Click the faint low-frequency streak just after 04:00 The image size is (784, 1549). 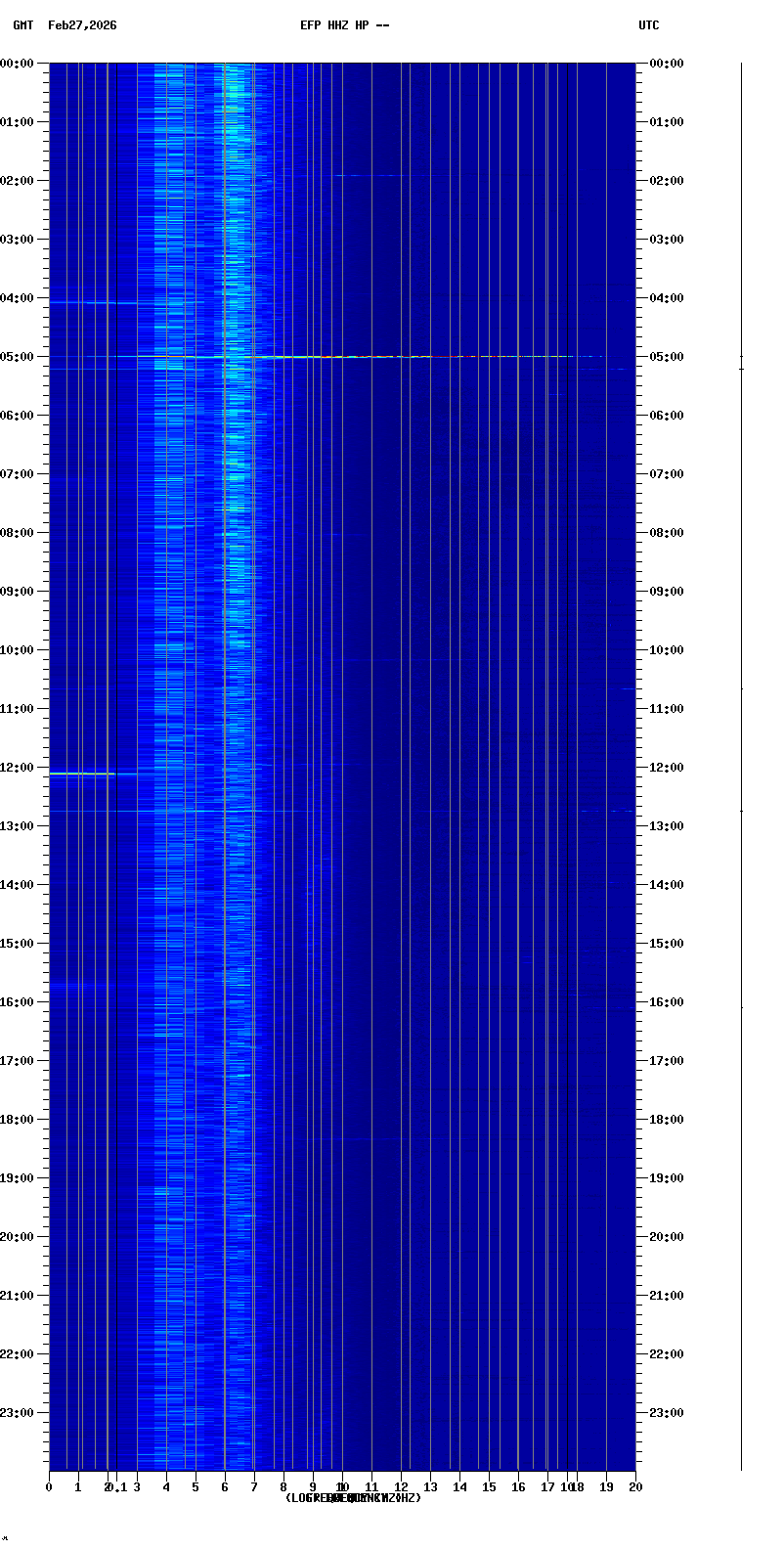83,303
